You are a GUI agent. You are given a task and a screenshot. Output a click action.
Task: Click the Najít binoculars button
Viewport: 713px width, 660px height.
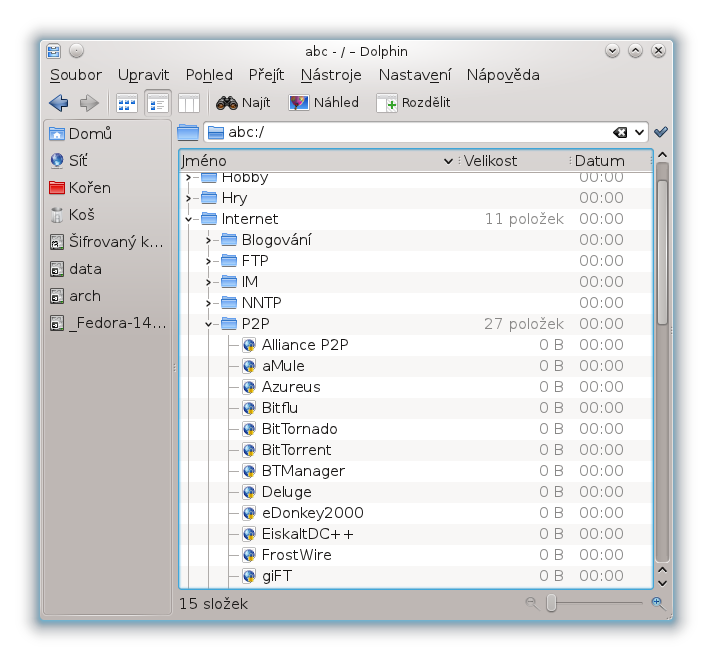click(x=243, y=103)
